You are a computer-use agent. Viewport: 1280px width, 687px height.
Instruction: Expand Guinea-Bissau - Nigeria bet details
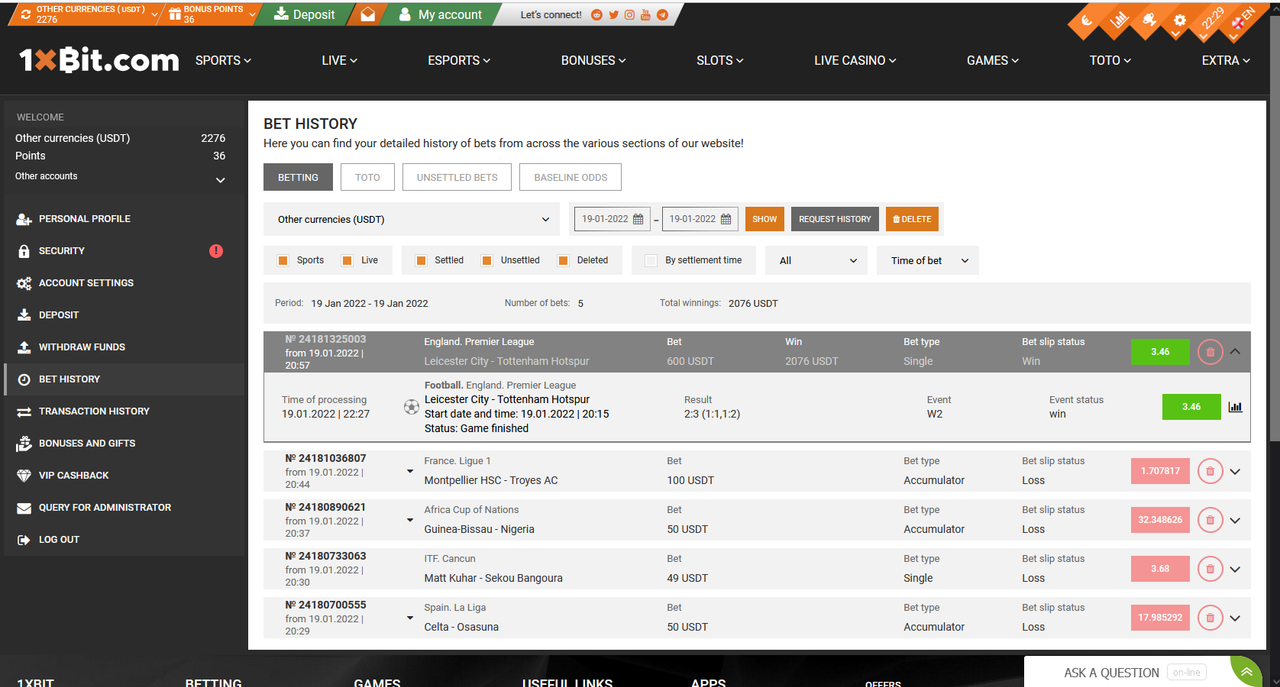pyautogui.click(x=1235, y=521)
